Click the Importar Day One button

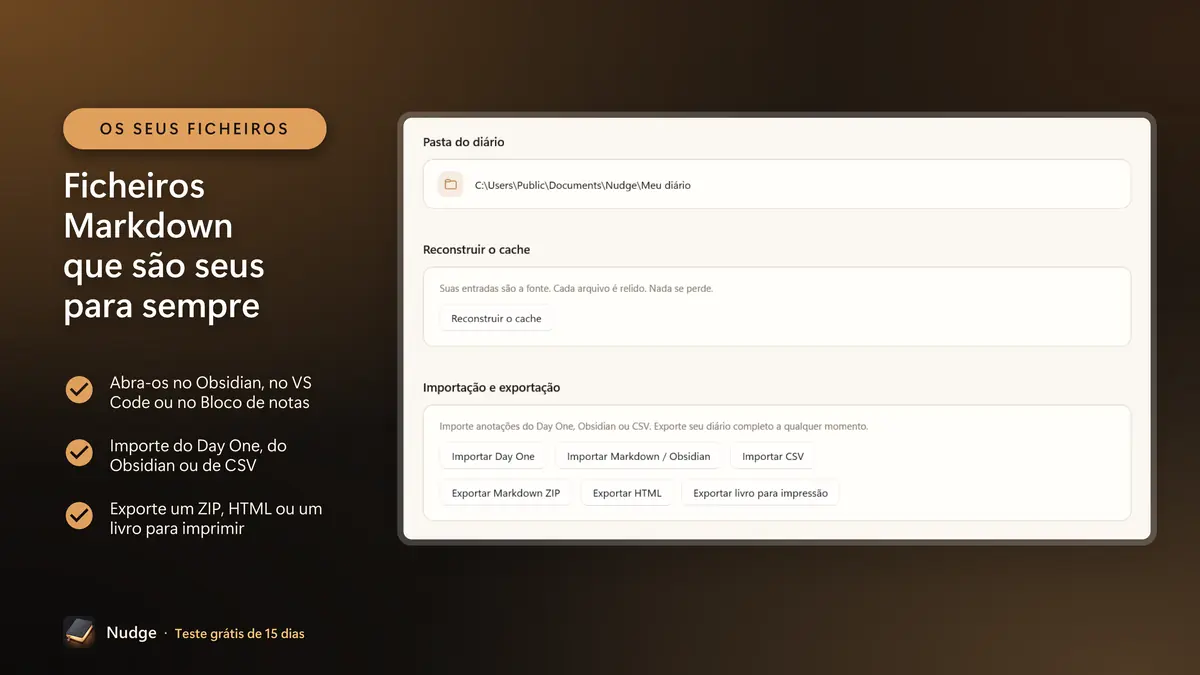point(493,457)
